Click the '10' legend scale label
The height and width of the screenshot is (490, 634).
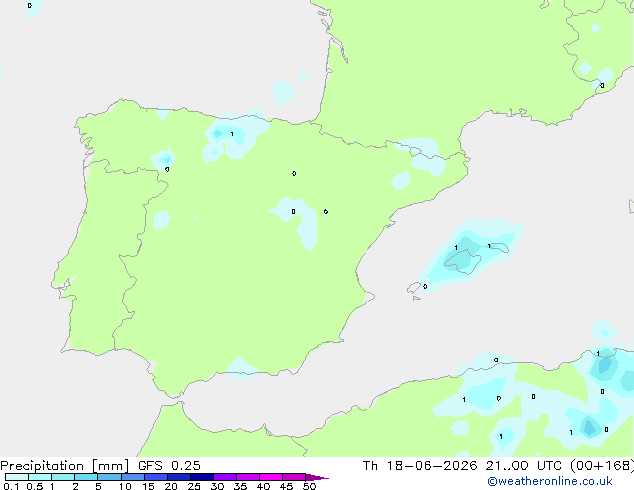coord(125,486)
